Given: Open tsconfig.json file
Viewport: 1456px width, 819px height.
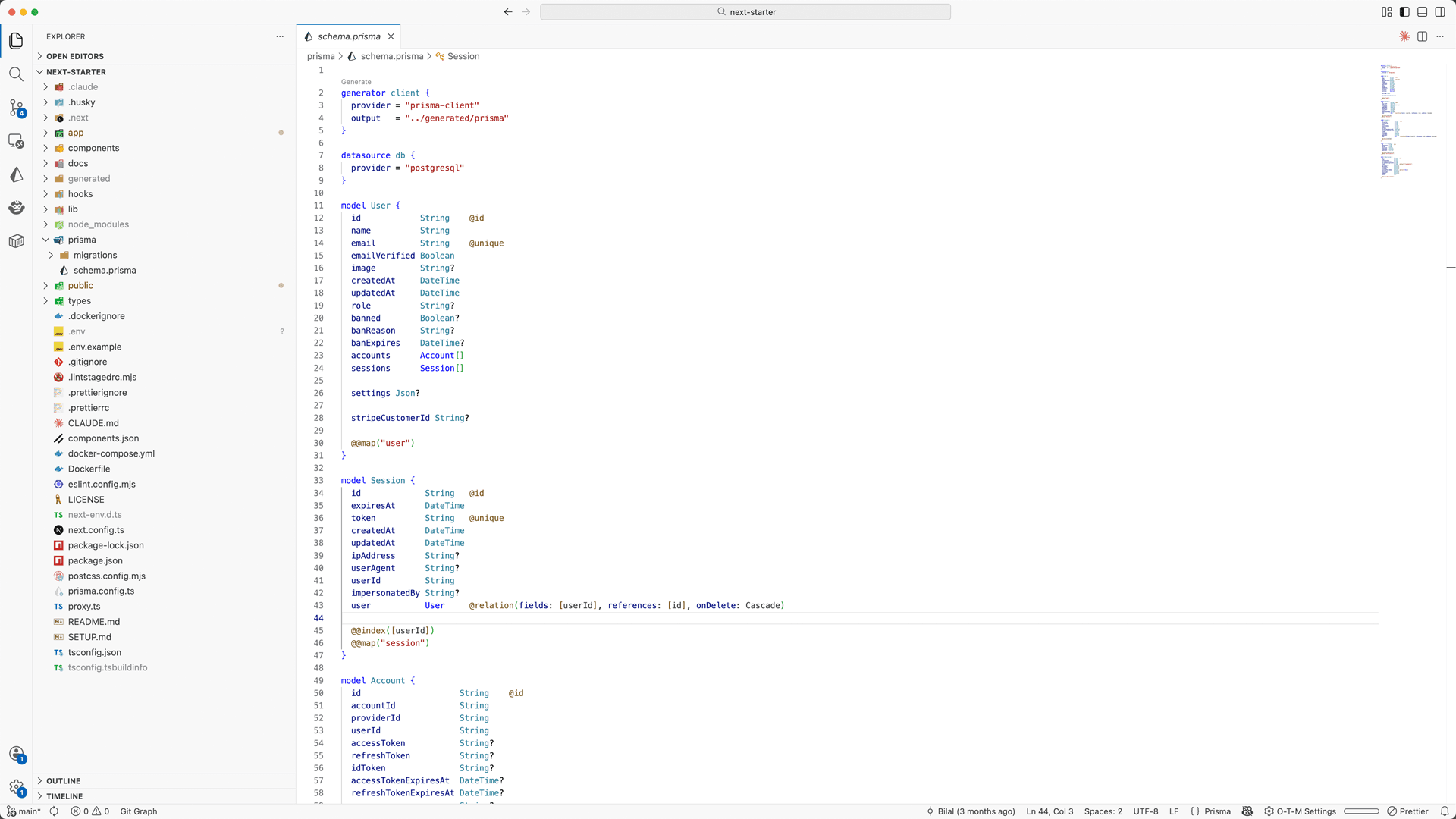Looking at the screenshot, I should tap(94, 653).
